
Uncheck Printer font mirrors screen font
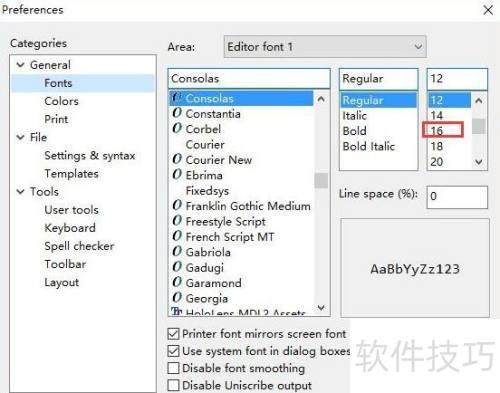point(173,334)
